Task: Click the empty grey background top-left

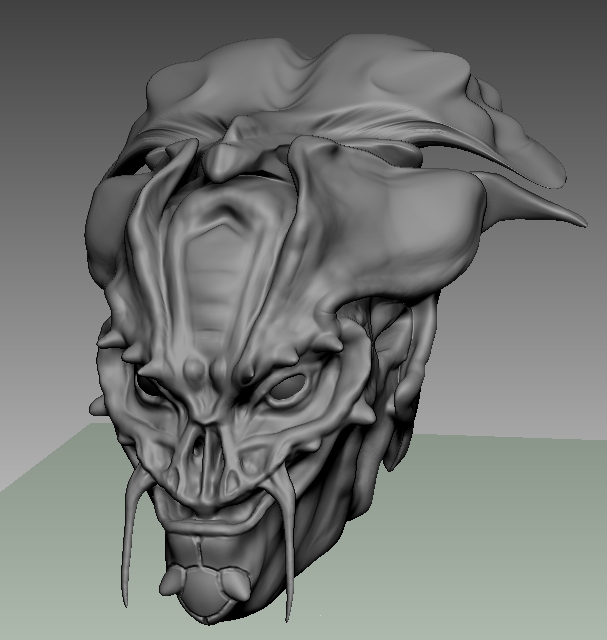Action: click(60, 60)
